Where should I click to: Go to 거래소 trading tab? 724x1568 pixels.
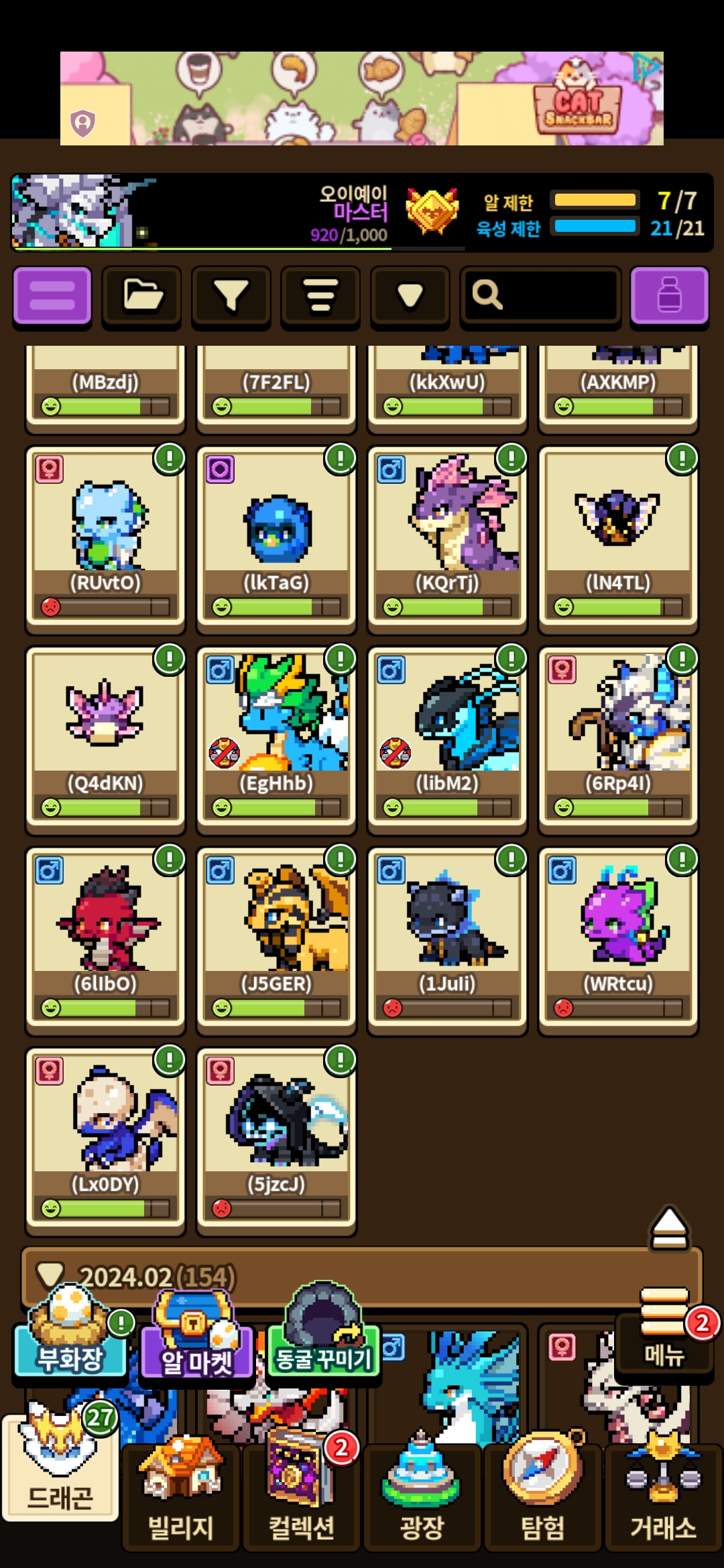[664, 1496]
